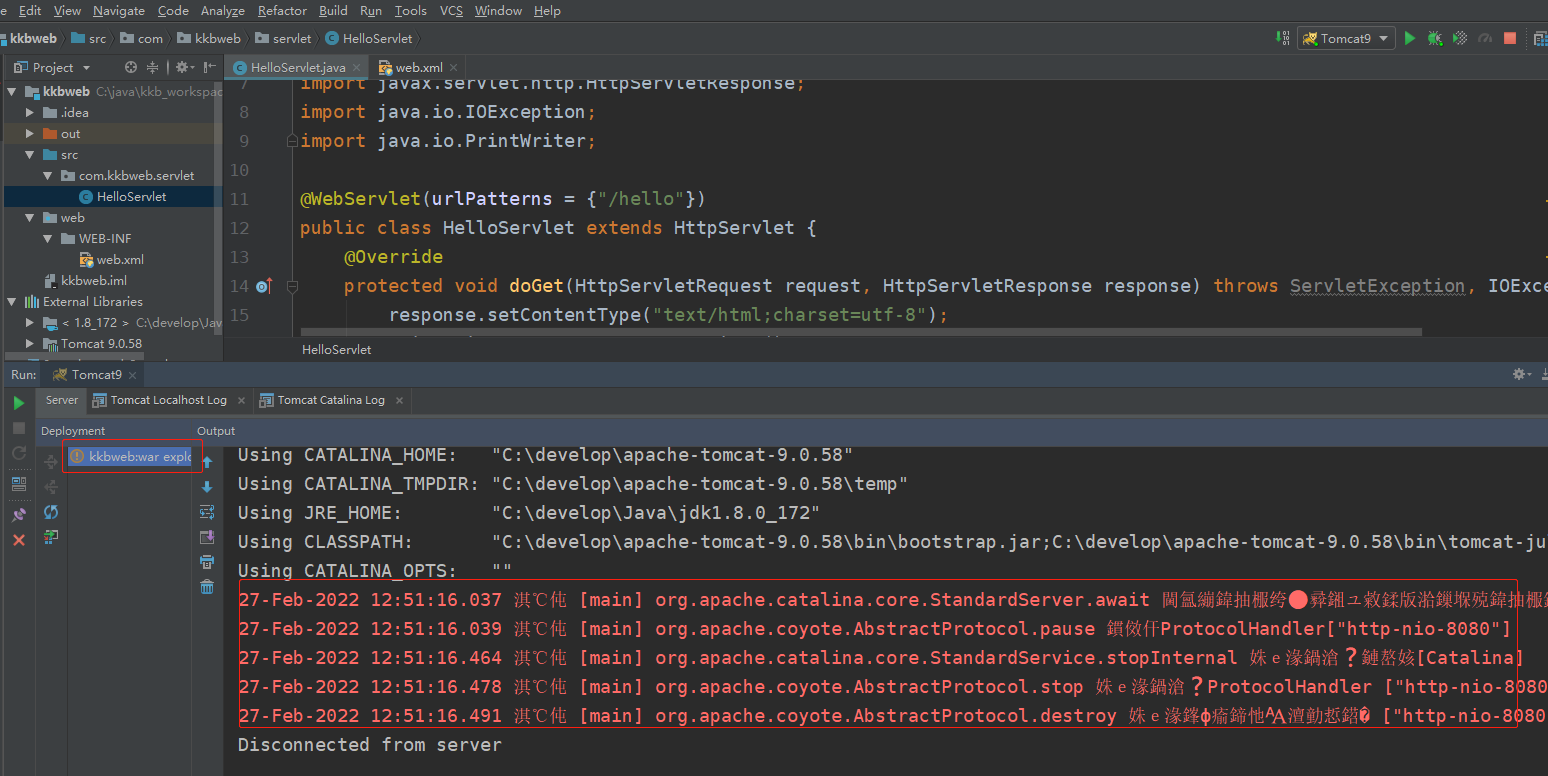
Task: Stop the server with the red square
Action: click(1510, 38)
